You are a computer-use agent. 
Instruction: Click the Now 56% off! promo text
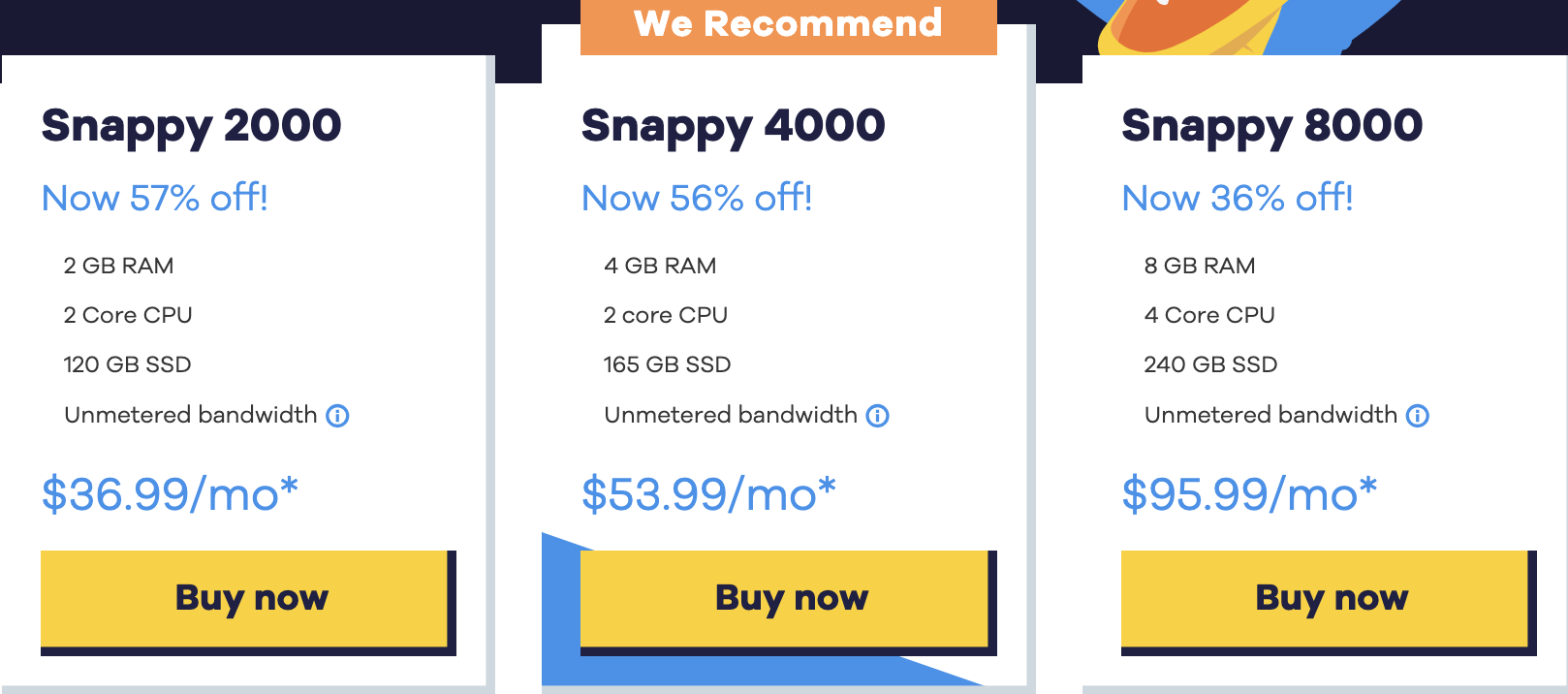696,198
